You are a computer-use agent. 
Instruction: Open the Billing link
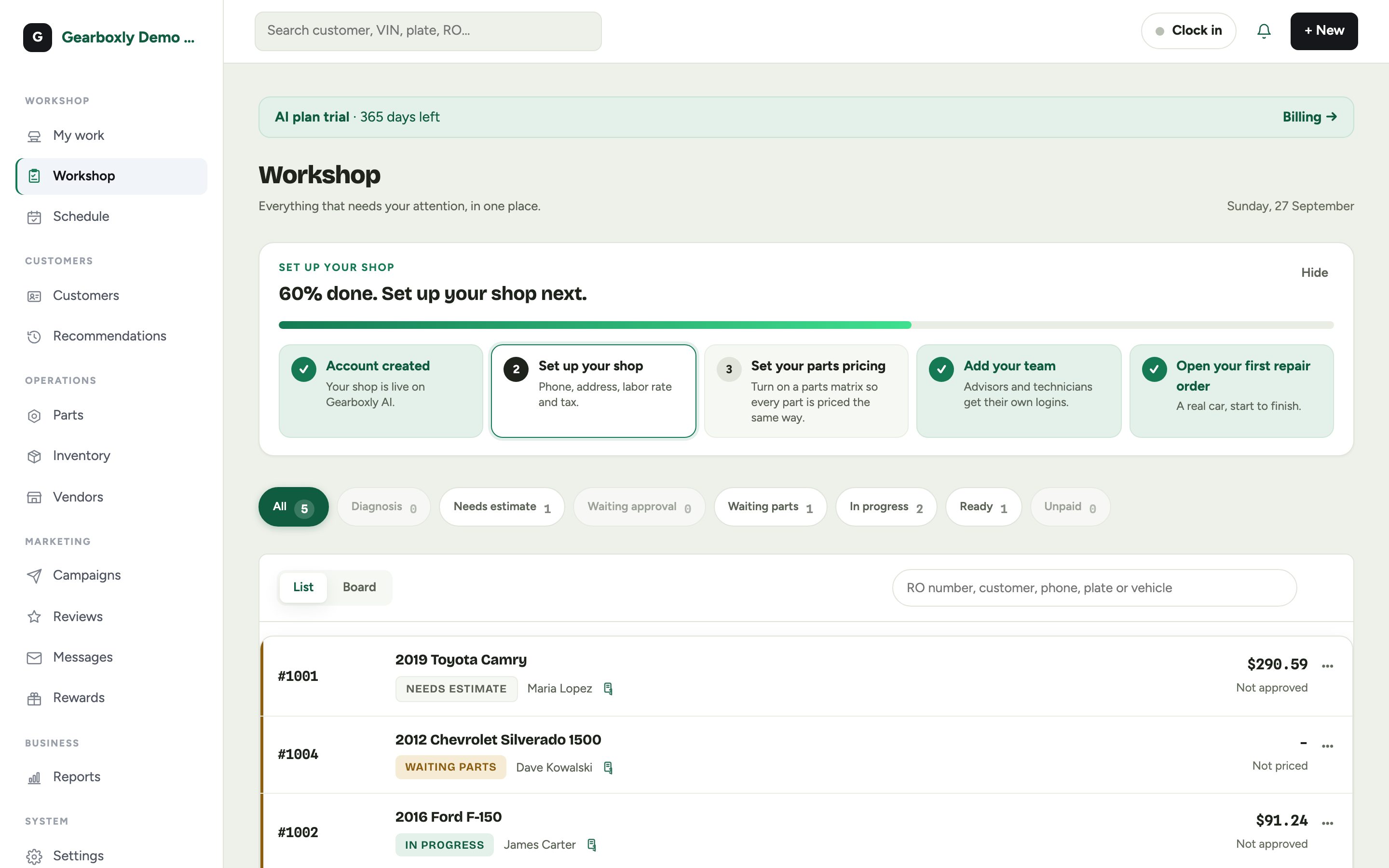click(1310, 117)
